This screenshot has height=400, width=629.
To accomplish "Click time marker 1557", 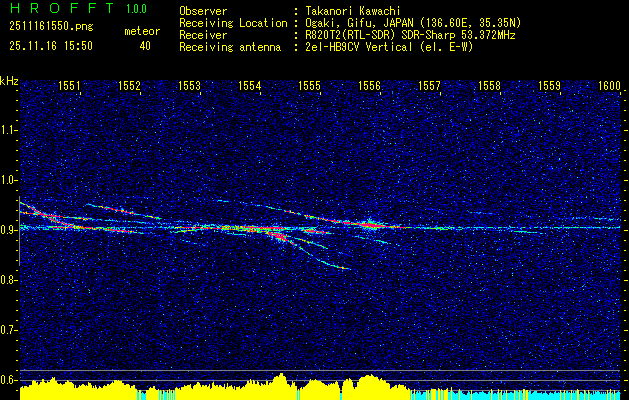I will click(429, 85).
